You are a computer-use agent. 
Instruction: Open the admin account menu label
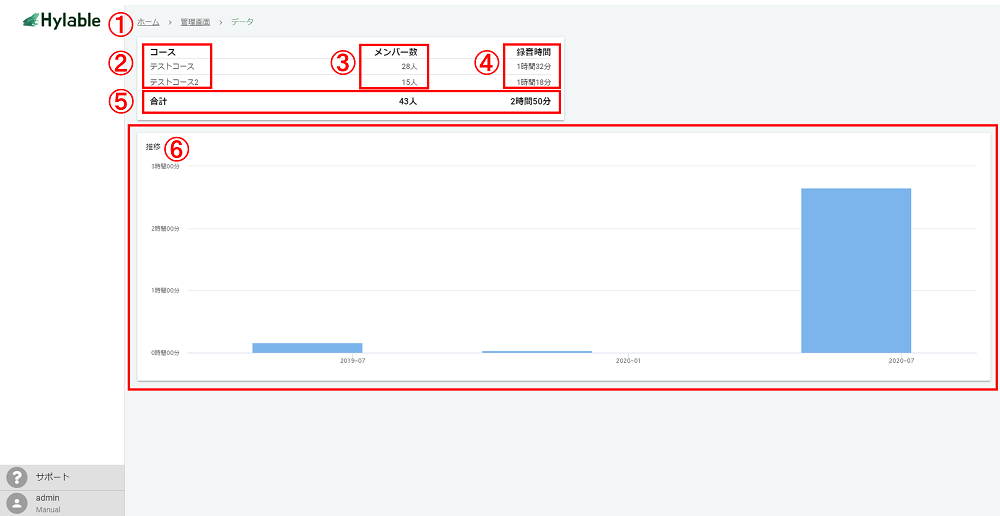[48, 498]
